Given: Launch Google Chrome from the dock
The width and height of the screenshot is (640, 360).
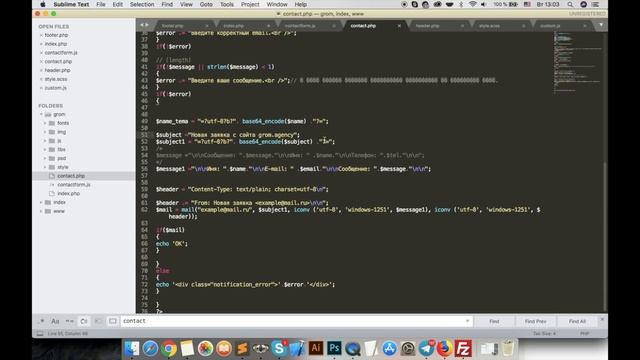Looking at the screenshot, I should (169, 349).
